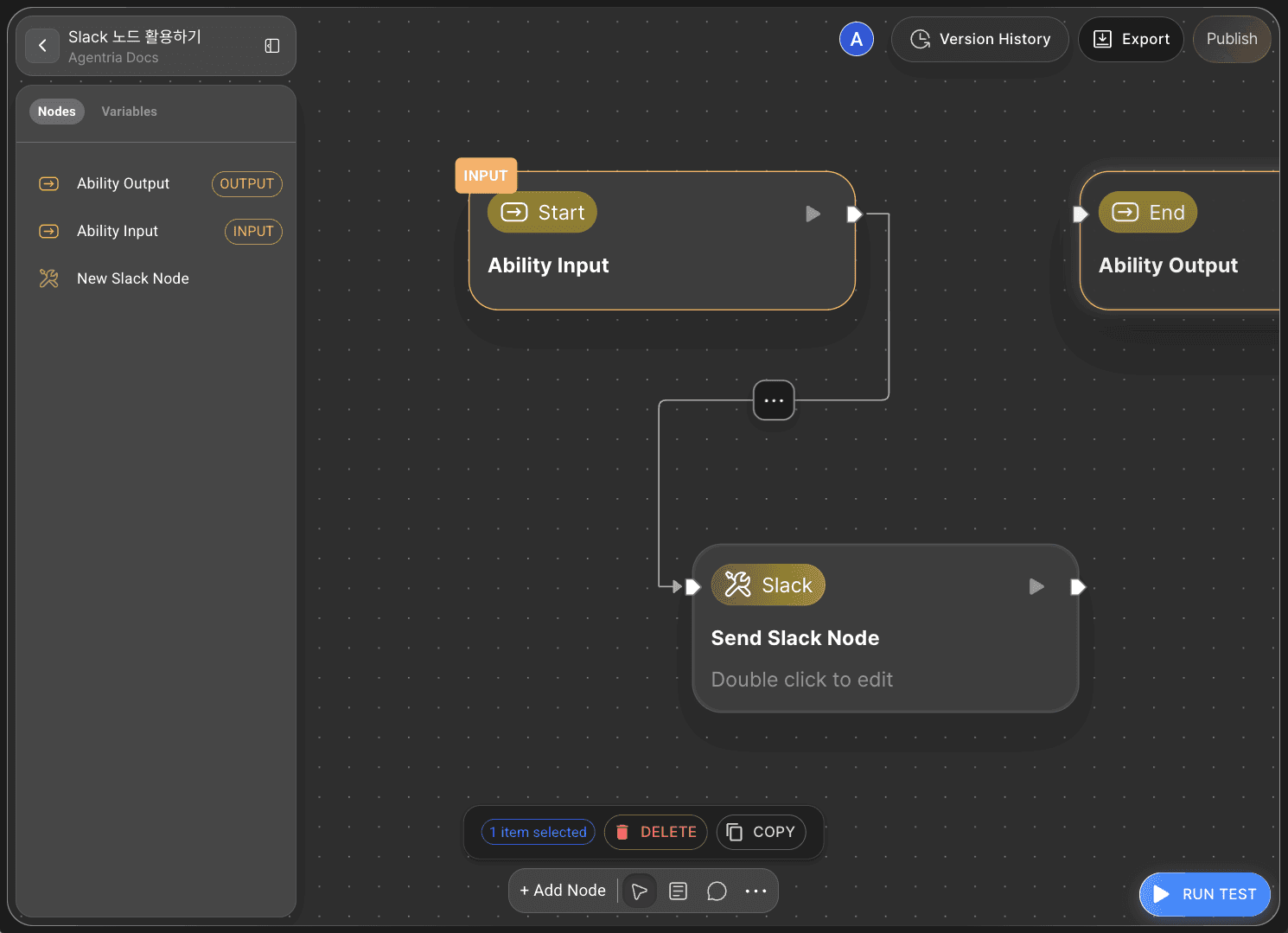Viewport: 1288px width, 933px height.
Task: Click the Start label pill
Action: click(542, 212)
